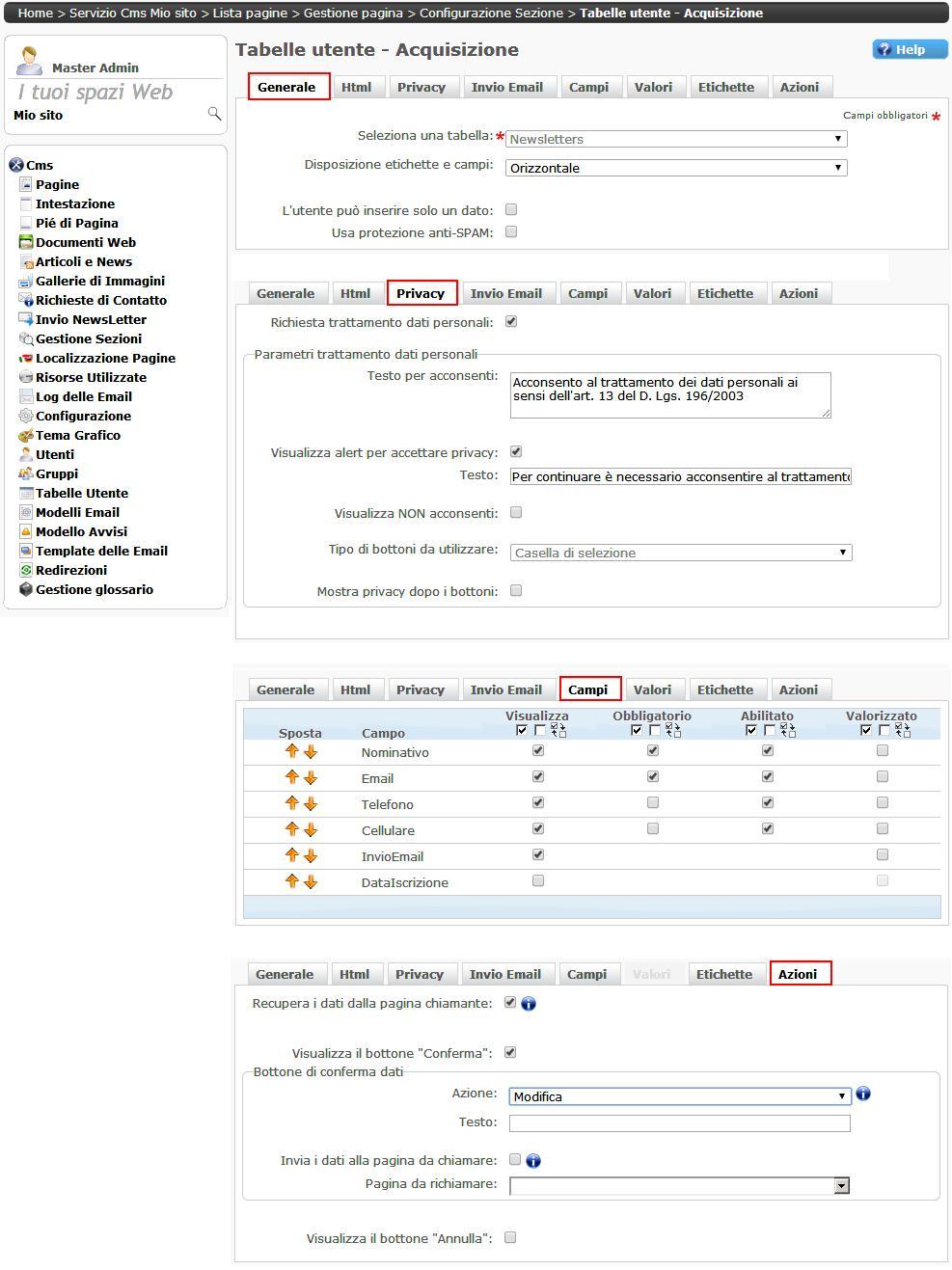952x1270 pixels.
Task: Open Tema Grafico from the sidebar
Action: tap(77, 435)
